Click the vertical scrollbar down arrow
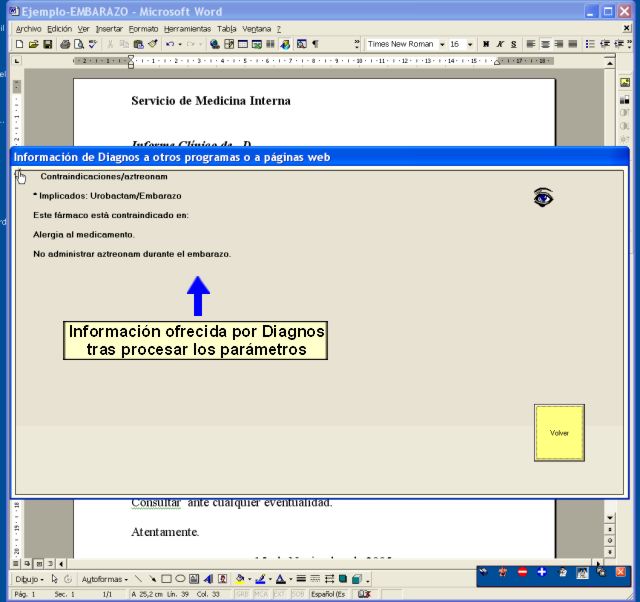 point(610,518)
